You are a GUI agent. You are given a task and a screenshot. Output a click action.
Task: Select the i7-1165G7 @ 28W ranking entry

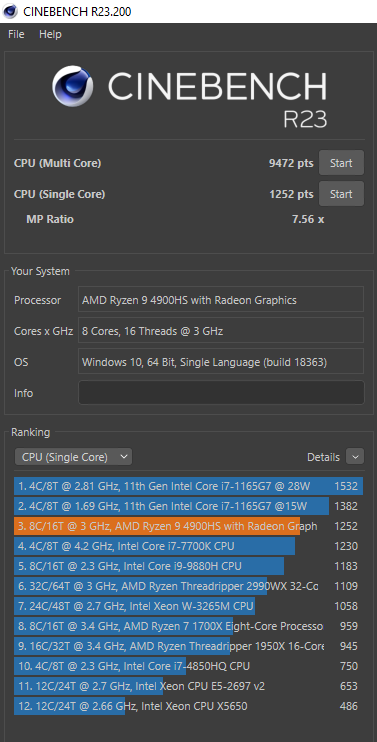(189, 486)
